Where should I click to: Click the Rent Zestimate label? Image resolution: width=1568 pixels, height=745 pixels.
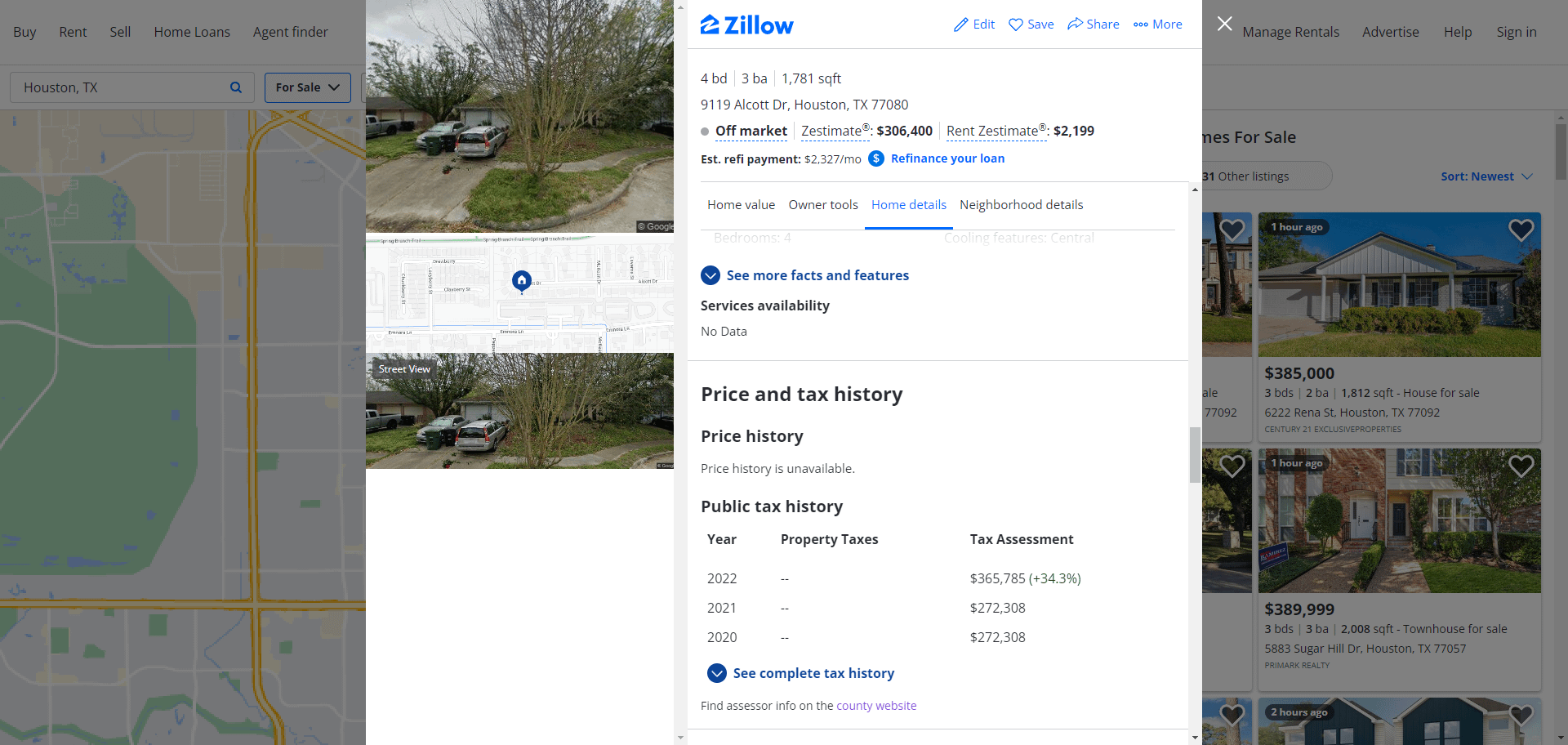(x=996, y=131)
